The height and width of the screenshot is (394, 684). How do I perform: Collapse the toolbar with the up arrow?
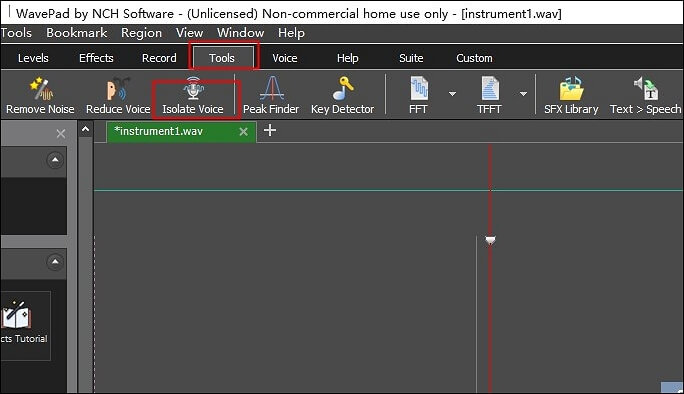pyautogui.click(x=86, y=129)
